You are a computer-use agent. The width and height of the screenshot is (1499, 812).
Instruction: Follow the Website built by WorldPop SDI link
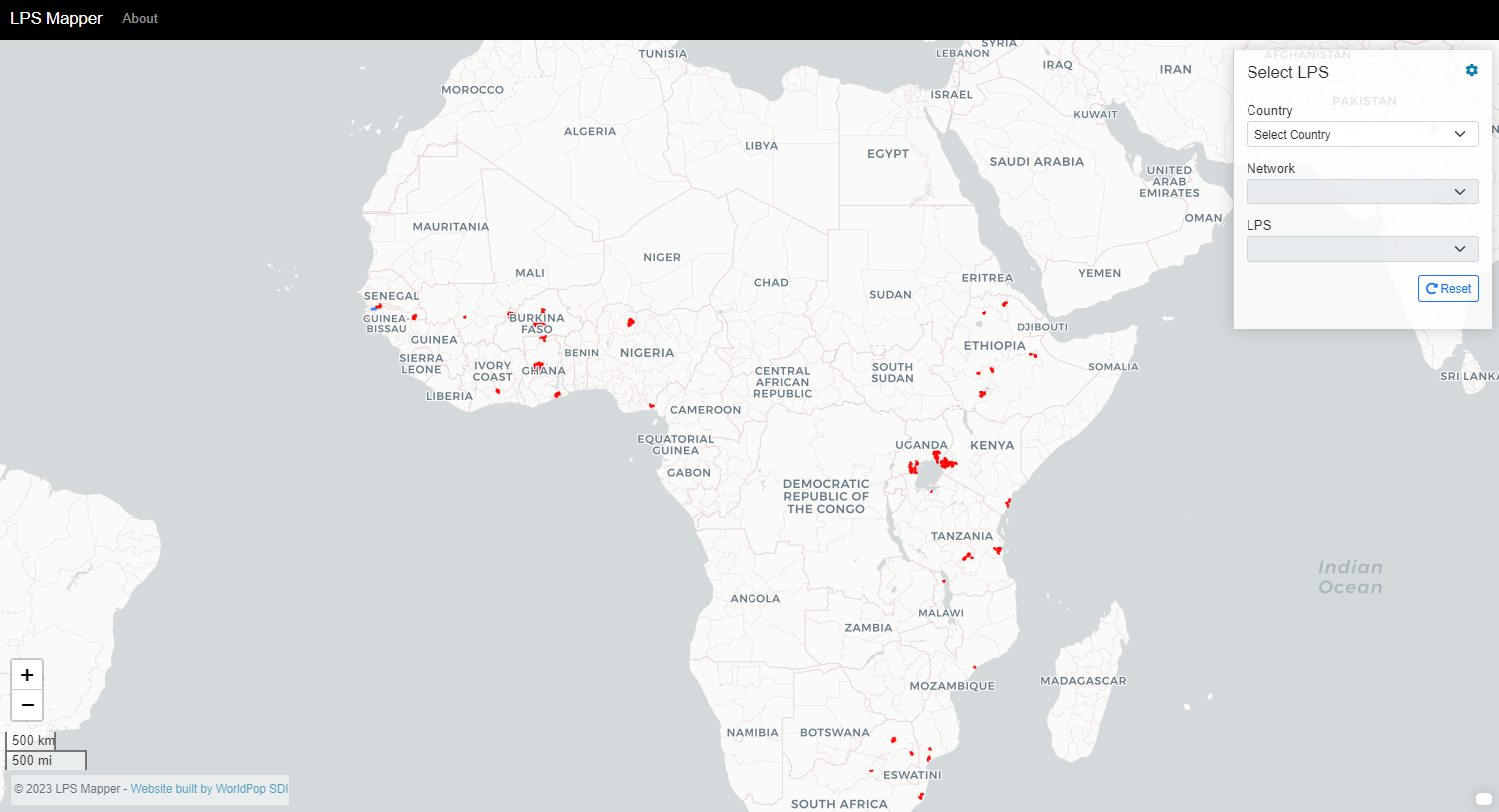pyautogui.click(x=209, y=789)
